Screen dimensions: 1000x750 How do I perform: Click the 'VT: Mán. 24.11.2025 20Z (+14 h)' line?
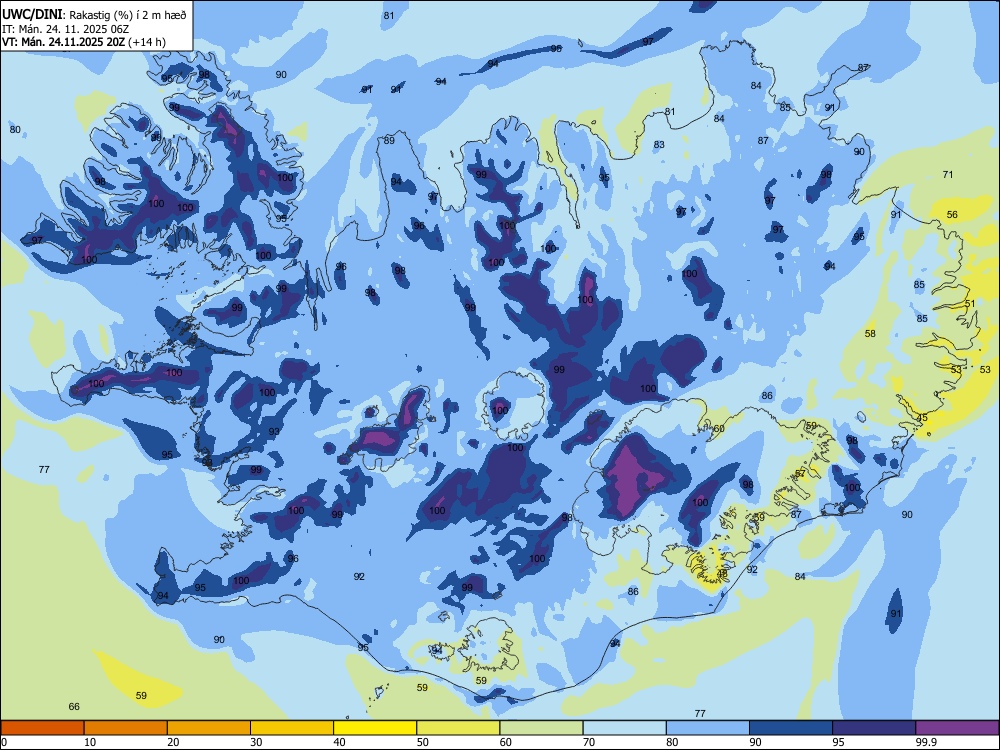[84, 42]
